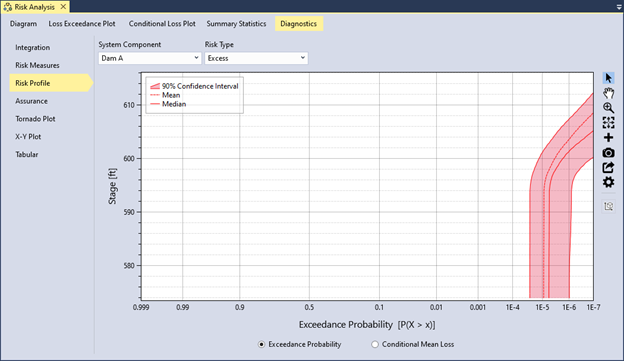Click the 0.5 x-axis label
The image size is (624, 361).
pyautogui.click(x=309, y=307)
